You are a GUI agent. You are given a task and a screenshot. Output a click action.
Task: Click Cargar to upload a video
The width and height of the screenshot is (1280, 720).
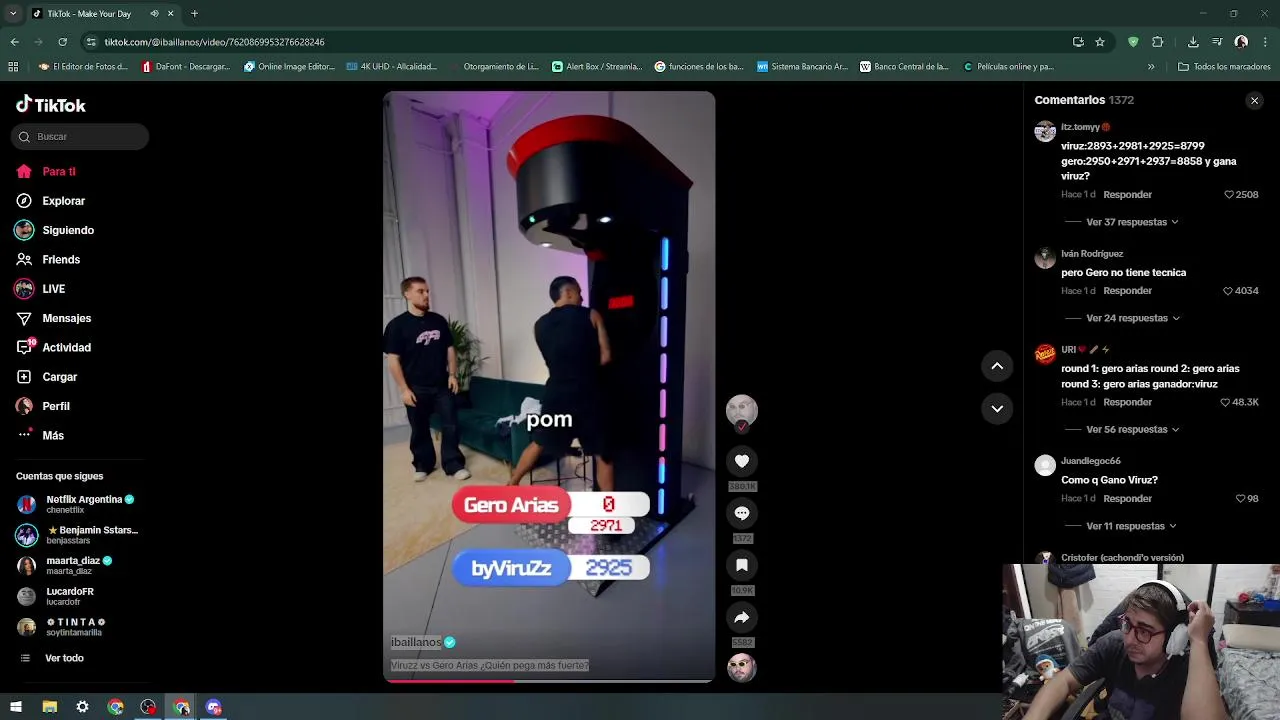click(47, 377)
